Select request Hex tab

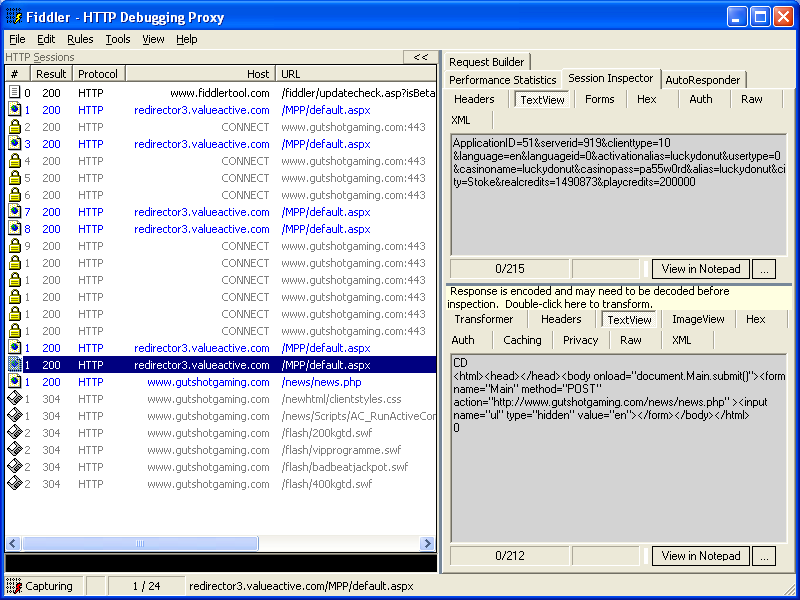(646, 99)
